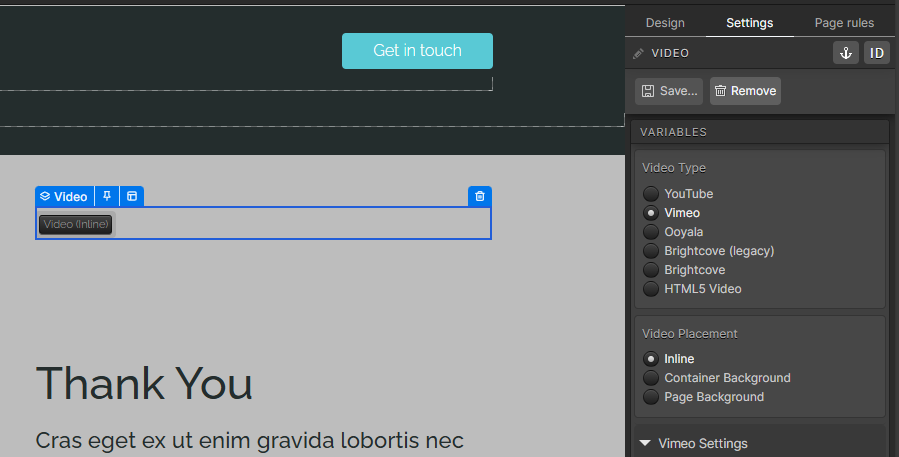Switch to the Design tab

point(665,23)
